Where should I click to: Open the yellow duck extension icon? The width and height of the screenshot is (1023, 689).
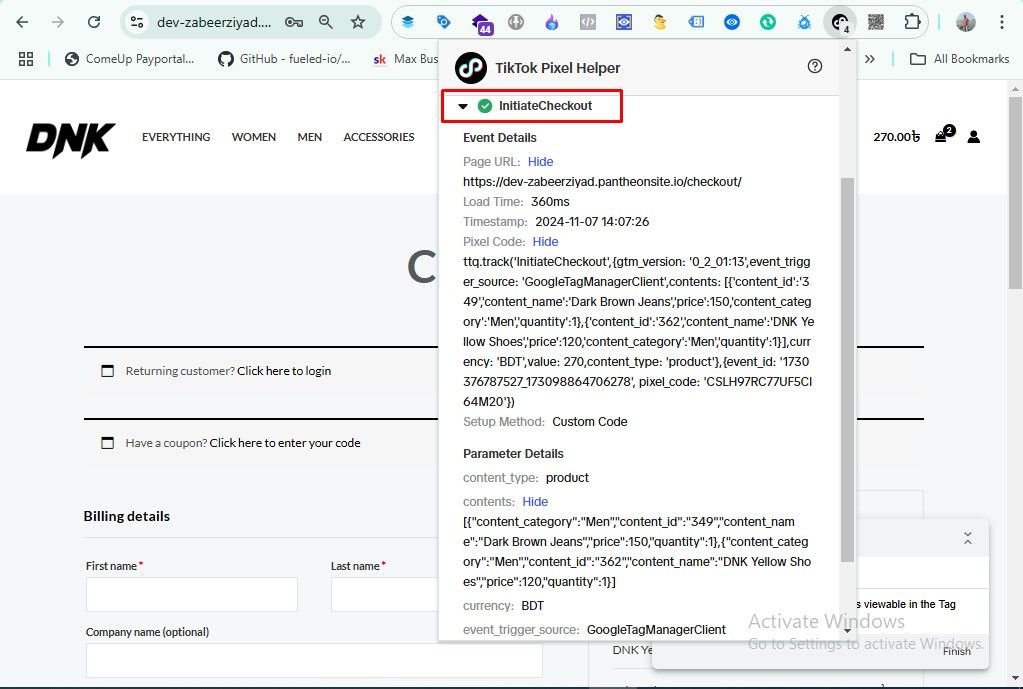(x=660, y=22)
